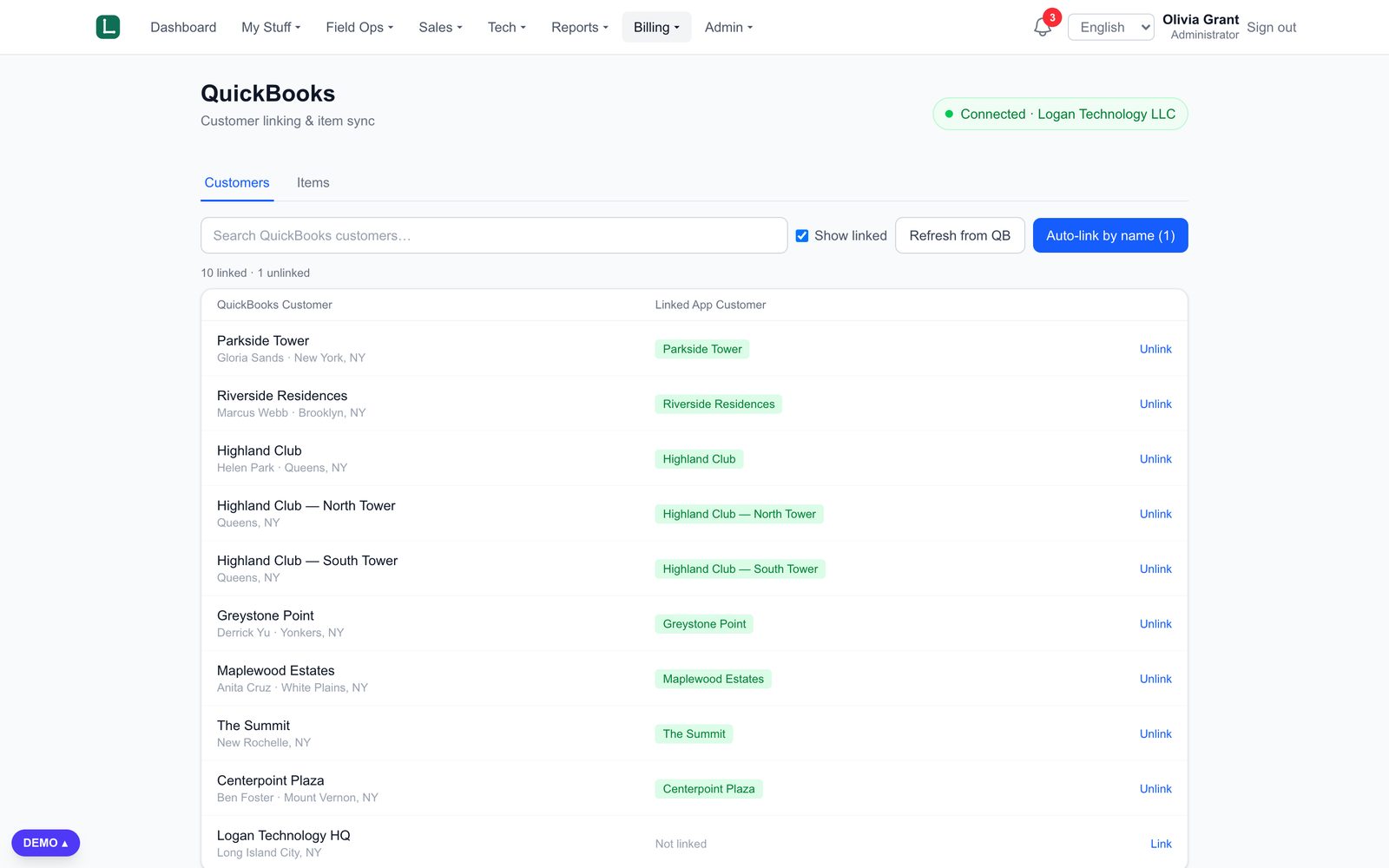This screenshot has height=868, width=1389.
Task: Unlink The Summit customer
Action: (x=1155, y=733)
